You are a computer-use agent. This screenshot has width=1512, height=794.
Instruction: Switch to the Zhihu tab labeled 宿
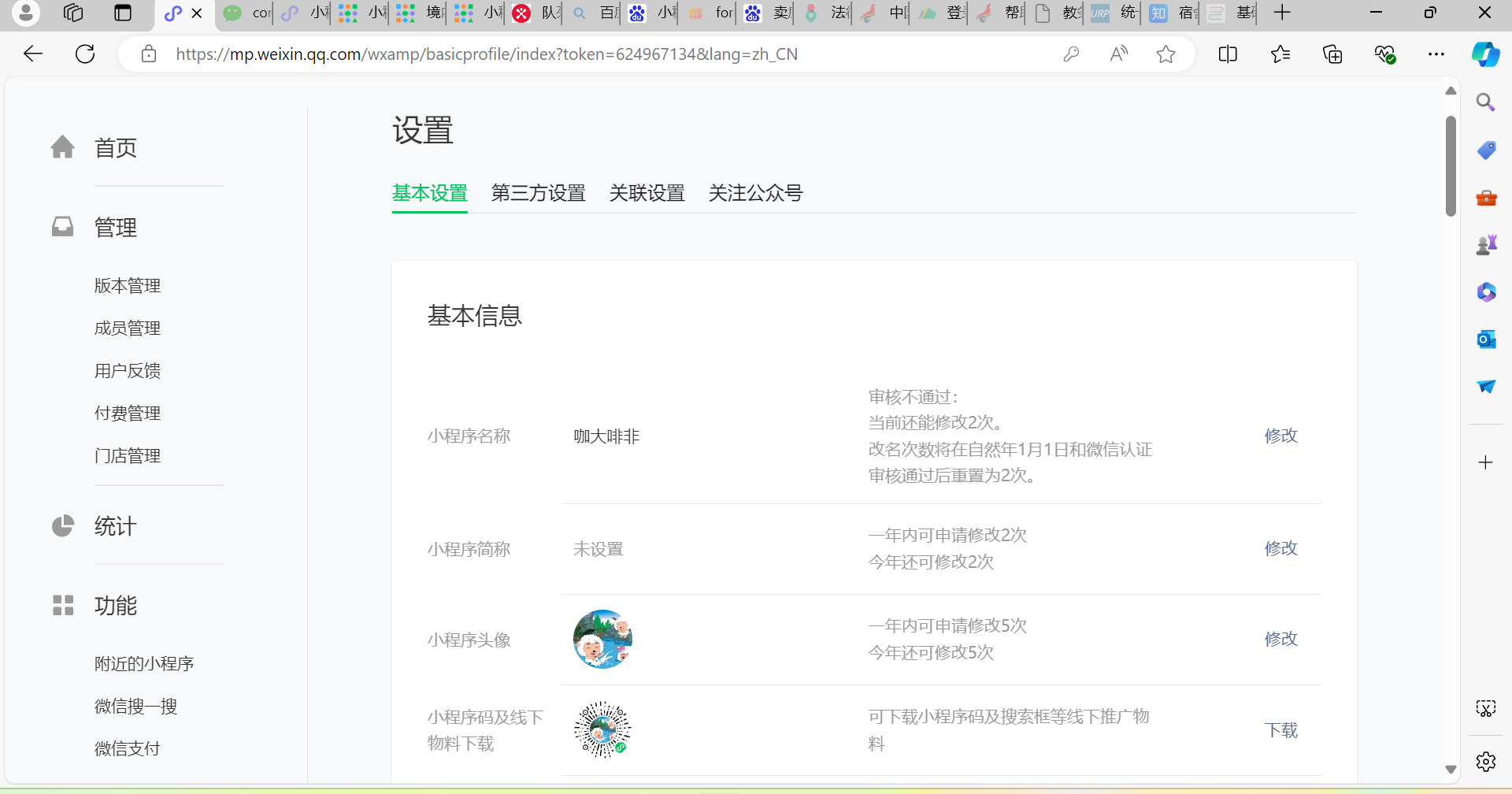coord(1173,13)
